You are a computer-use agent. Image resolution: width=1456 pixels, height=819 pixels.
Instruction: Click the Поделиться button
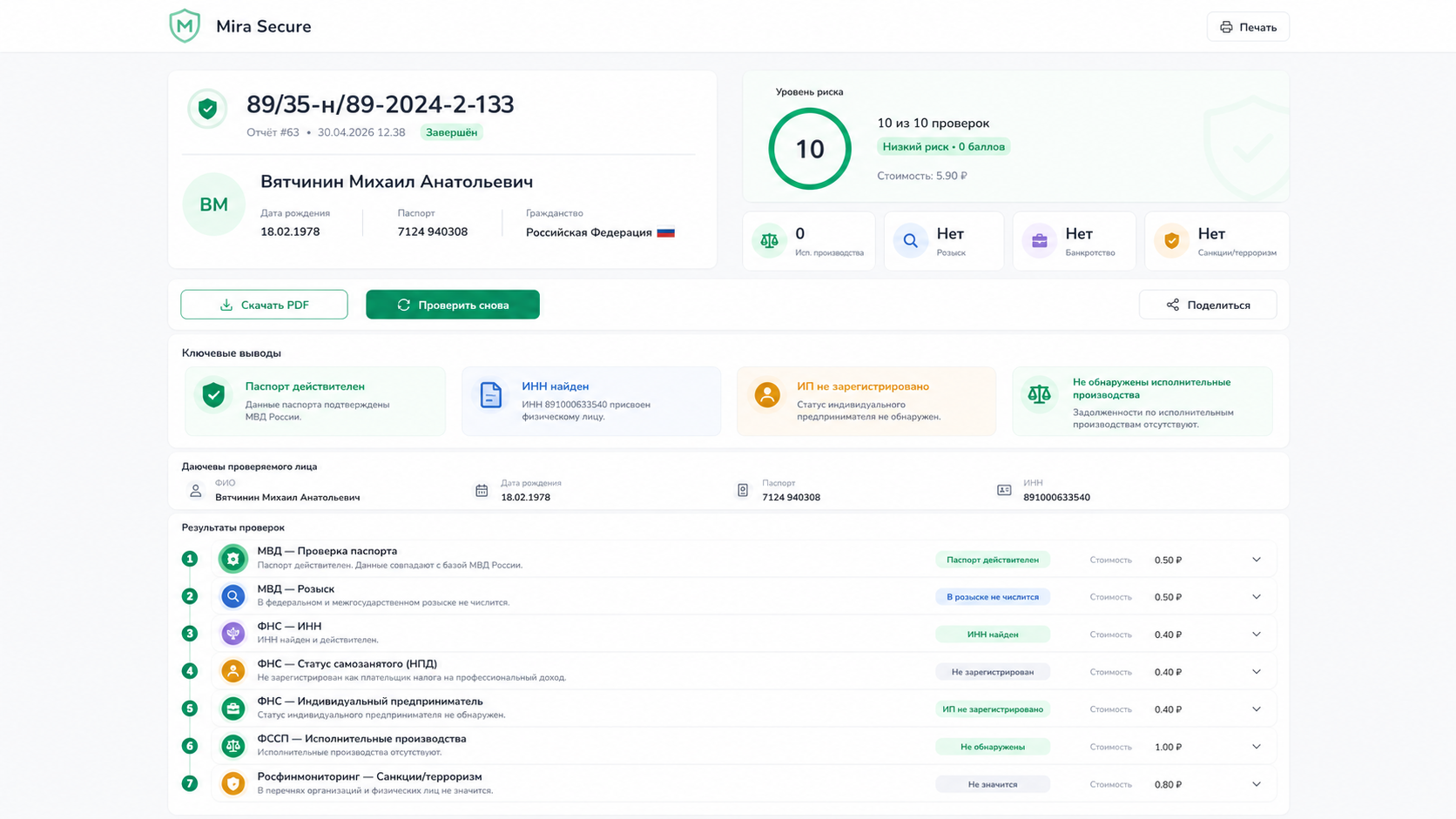(1208, 305)
